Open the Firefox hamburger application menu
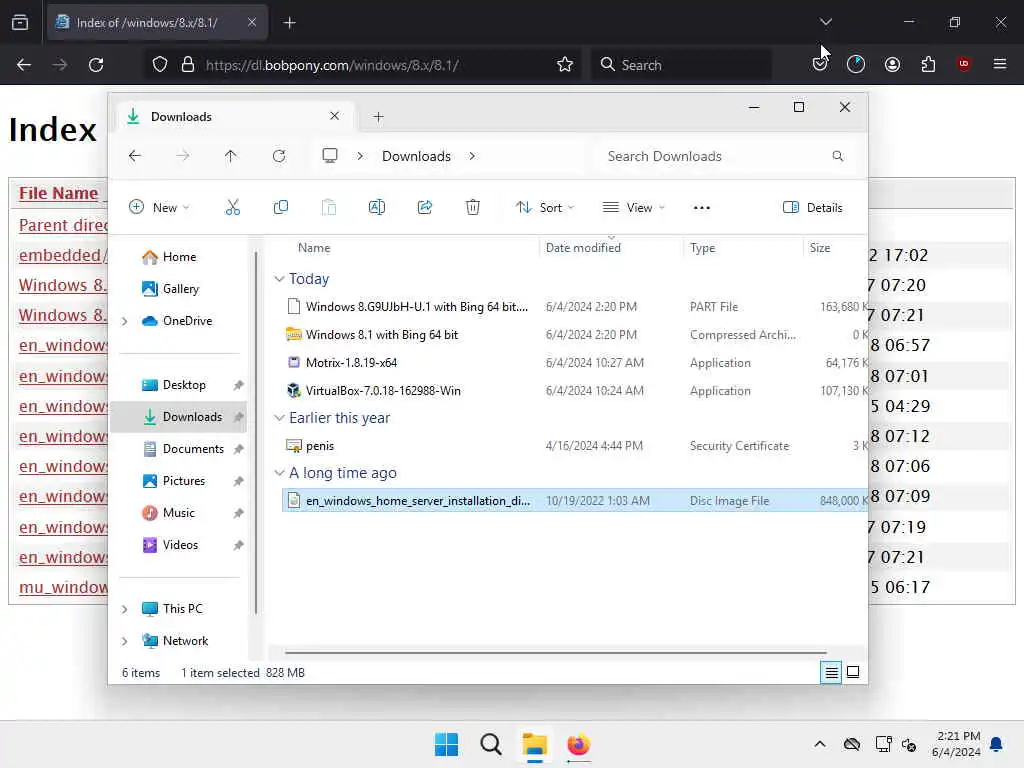The image size is (1024, 768). (1000, 64)
